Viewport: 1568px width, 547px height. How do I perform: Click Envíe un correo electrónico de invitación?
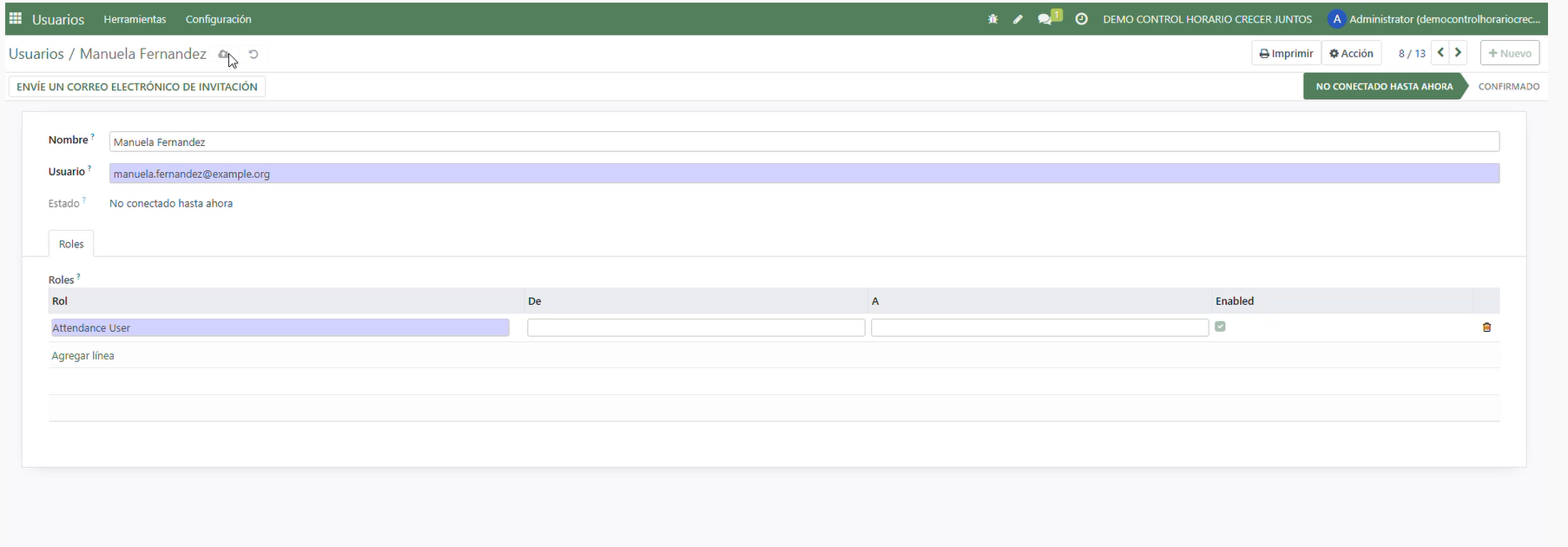(137, 87)
